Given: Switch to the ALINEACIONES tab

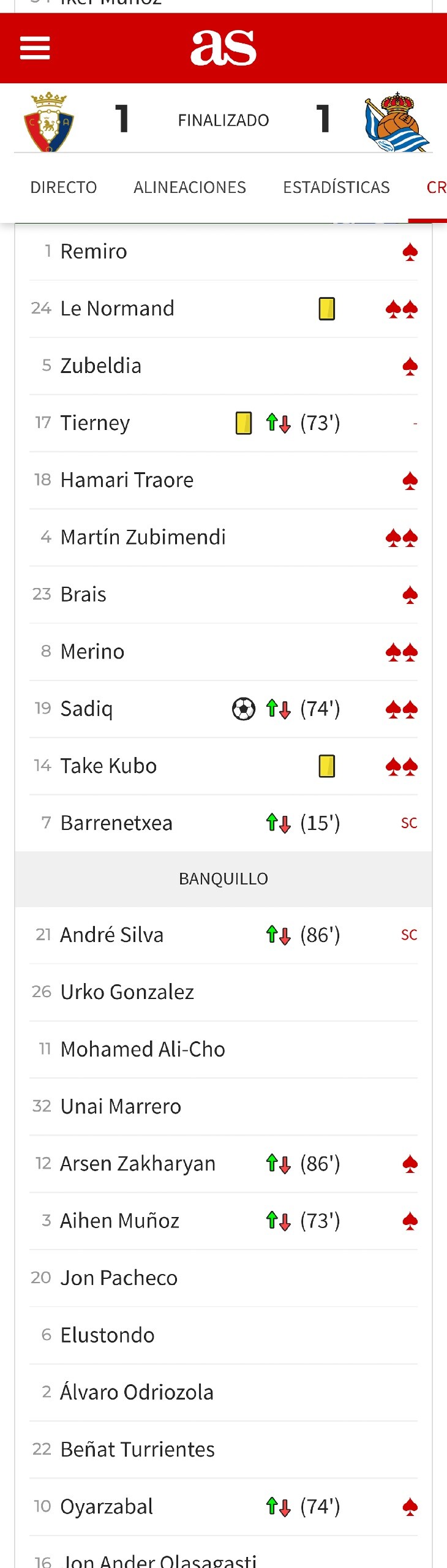Looking at the screenshot, I should coord(190,187).
